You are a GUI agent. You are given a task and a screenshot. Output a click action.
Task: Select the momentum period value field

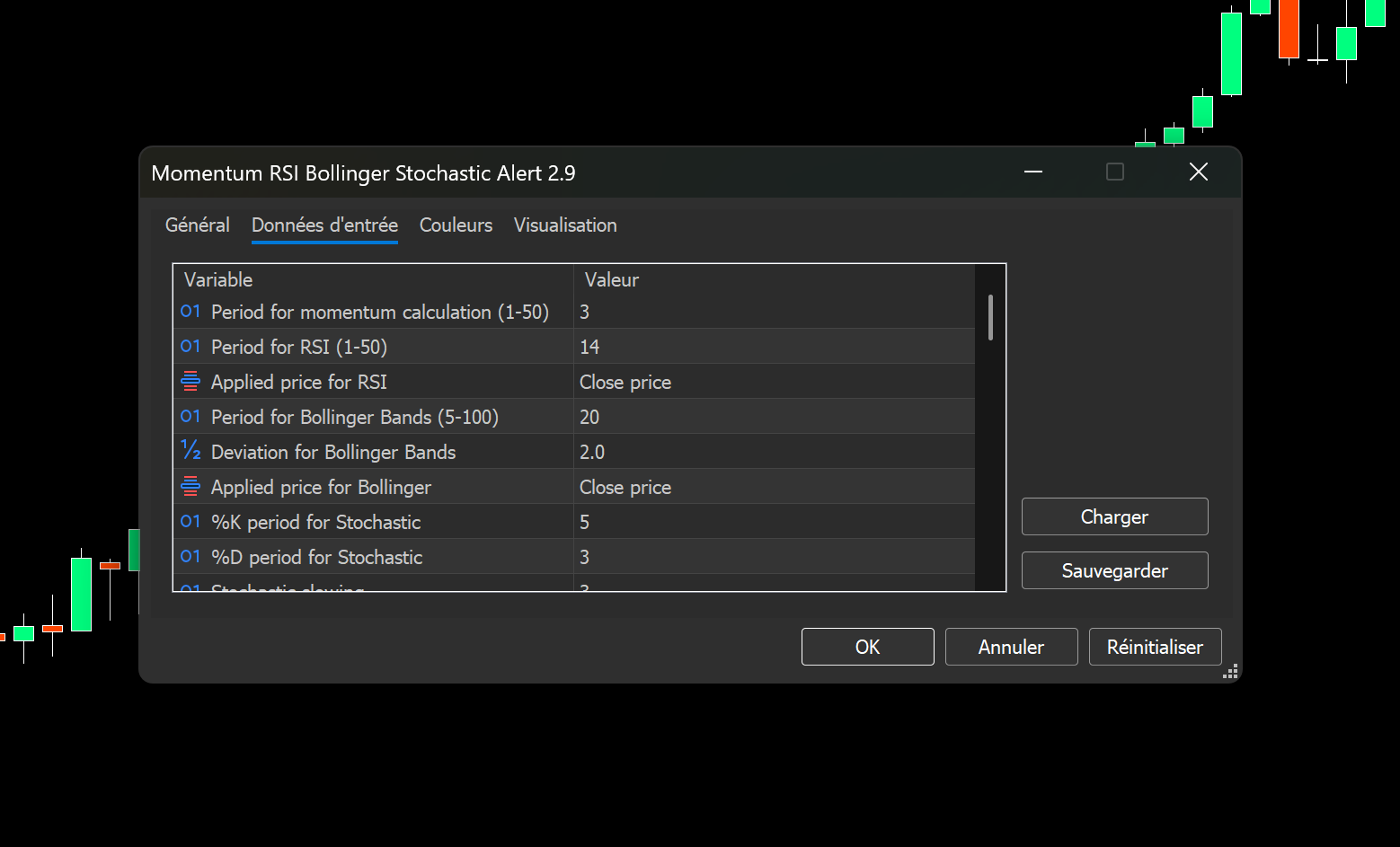pyautogui.click(x=773, y=312)
